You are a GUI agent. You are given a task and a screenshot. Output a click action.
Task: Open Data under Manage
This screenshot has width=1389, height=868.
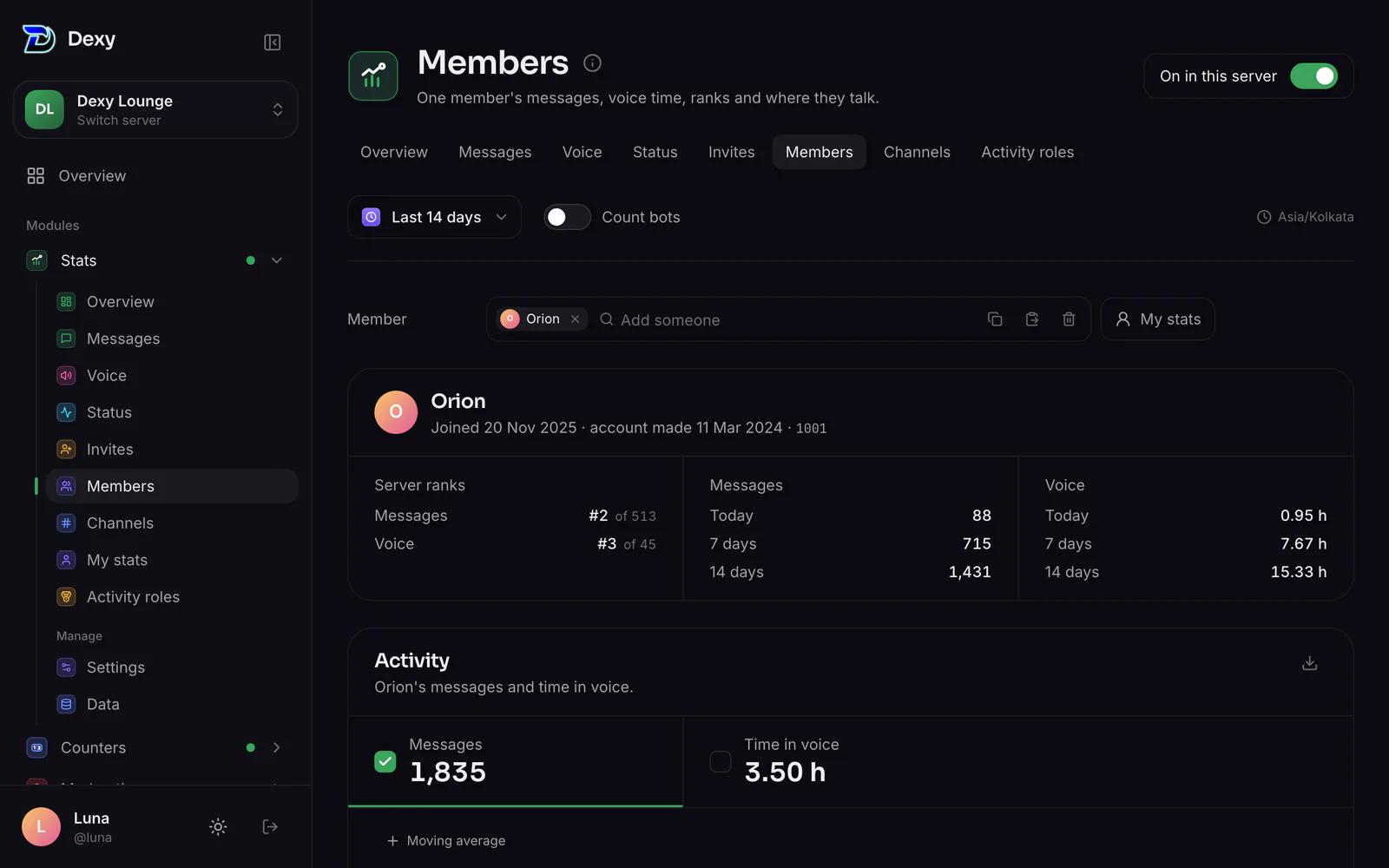click(x=172, y=704)
